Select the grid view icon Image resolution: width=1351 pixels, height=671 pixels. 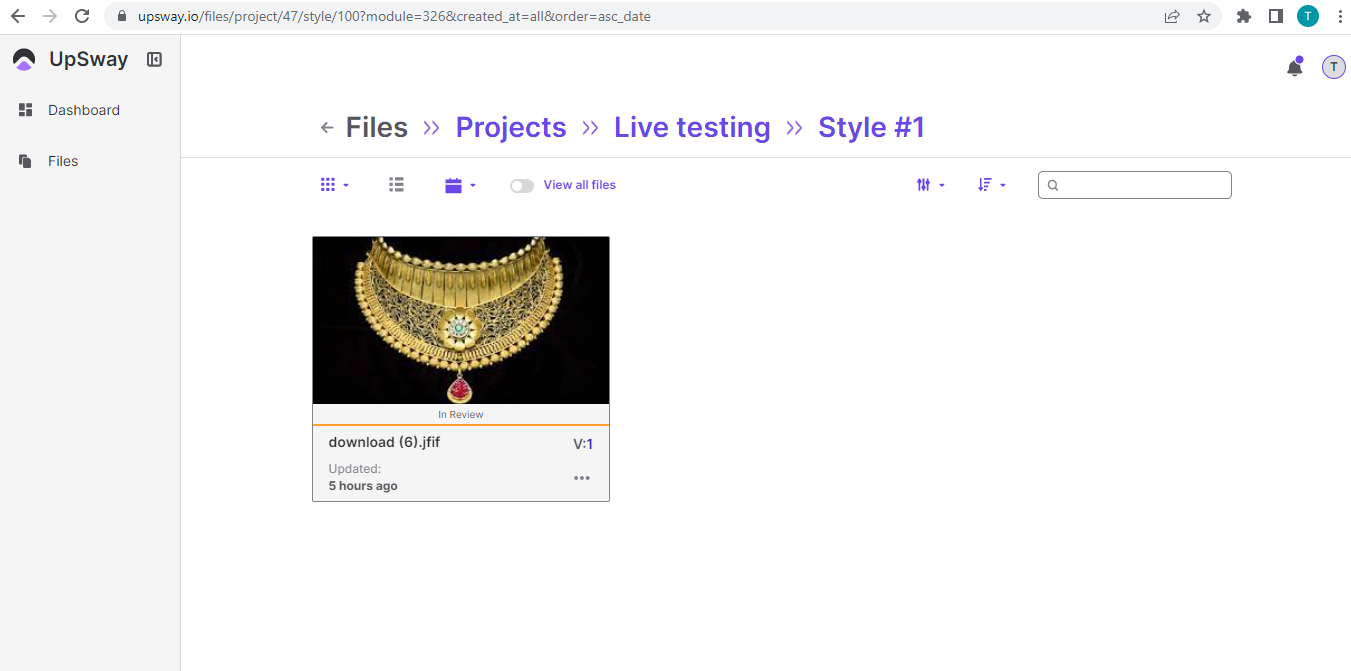click(328, 184)
